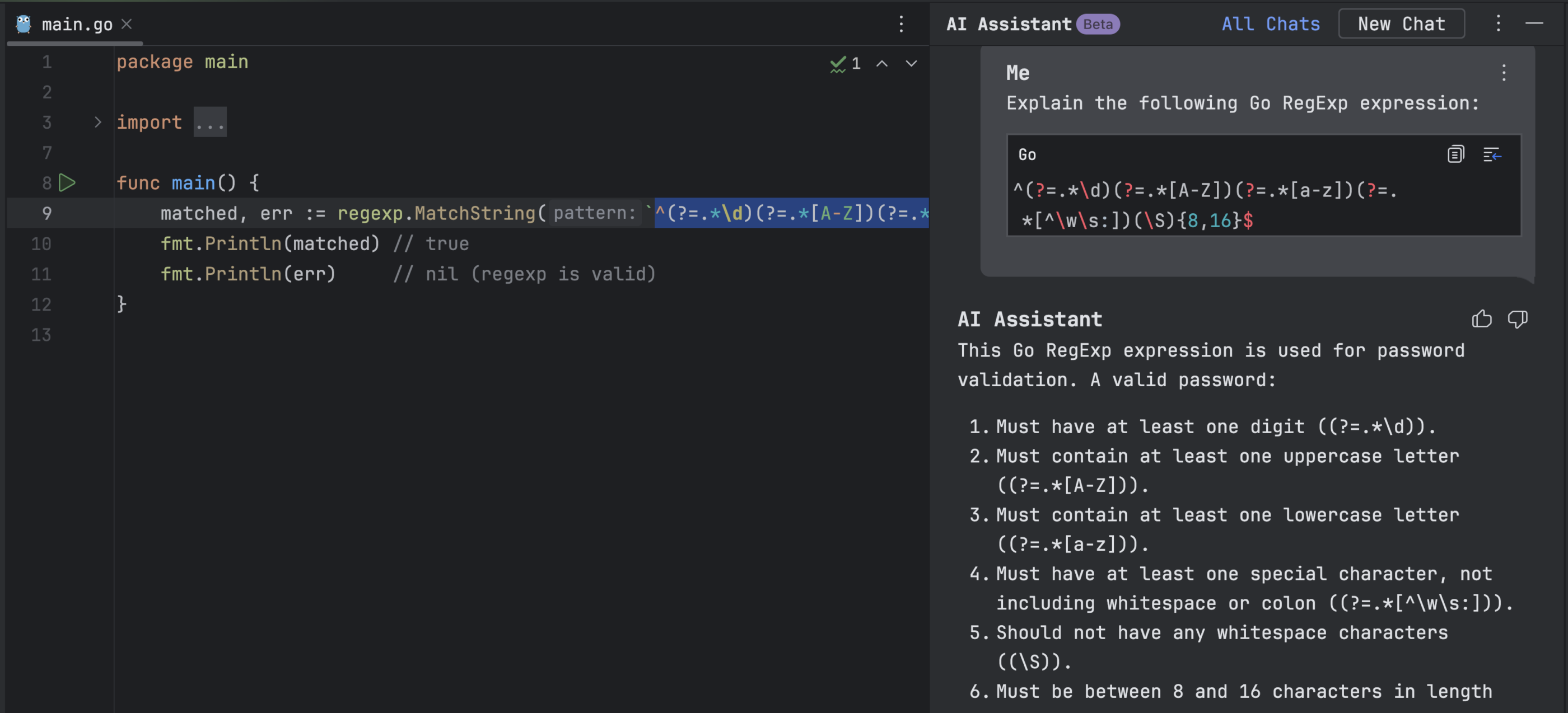Click the 'Go' language label in snippet
Image resolution: width=1568 pixels, height=713 pixels.
pyautogui.click(x=1027, y=154)
